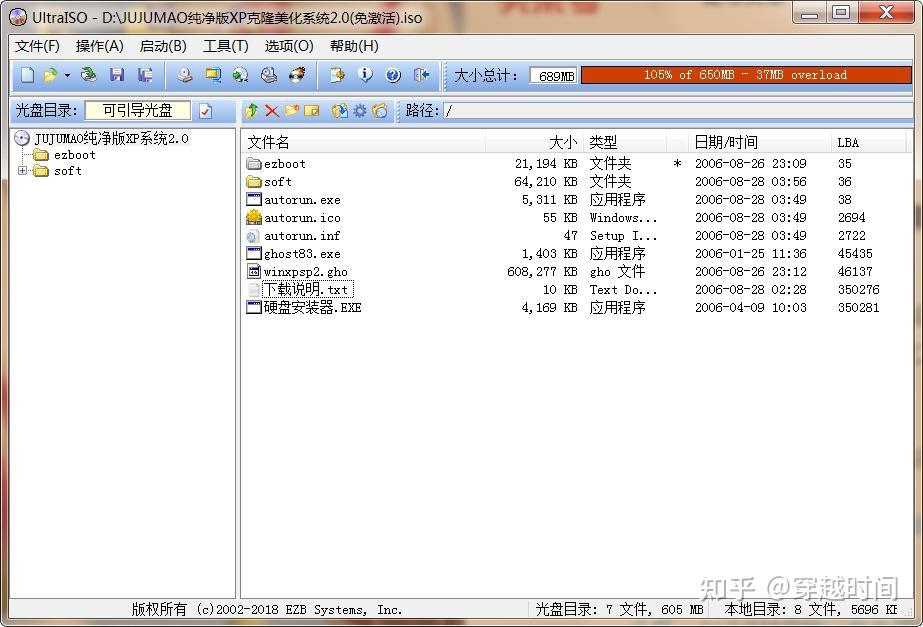The width and height of the screenshot is (923, 627).
Task: Click the Up folder green arrow icon
Action: coord(252,111)
